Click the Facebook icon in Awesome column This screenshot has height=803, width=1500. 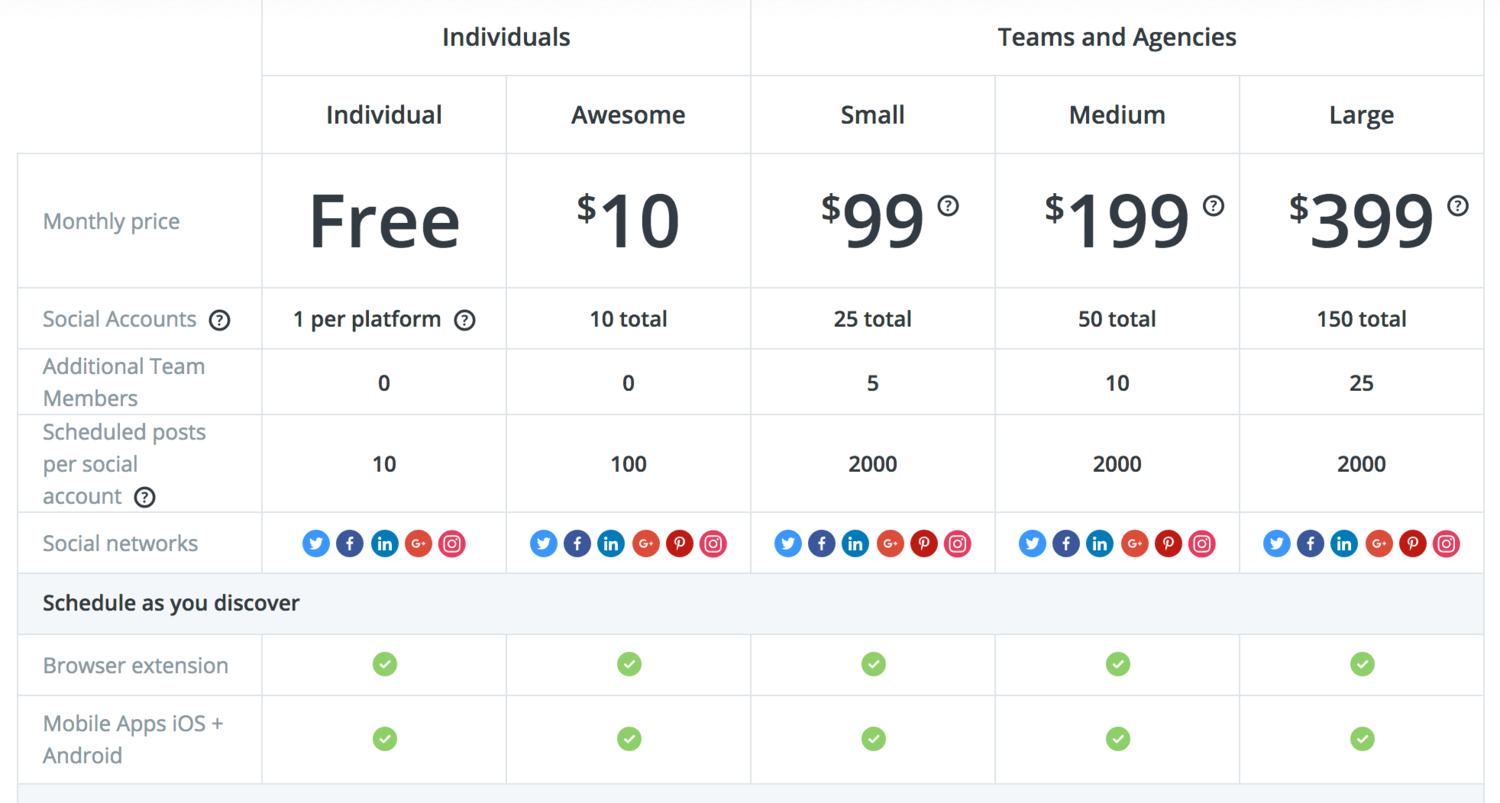577,544
